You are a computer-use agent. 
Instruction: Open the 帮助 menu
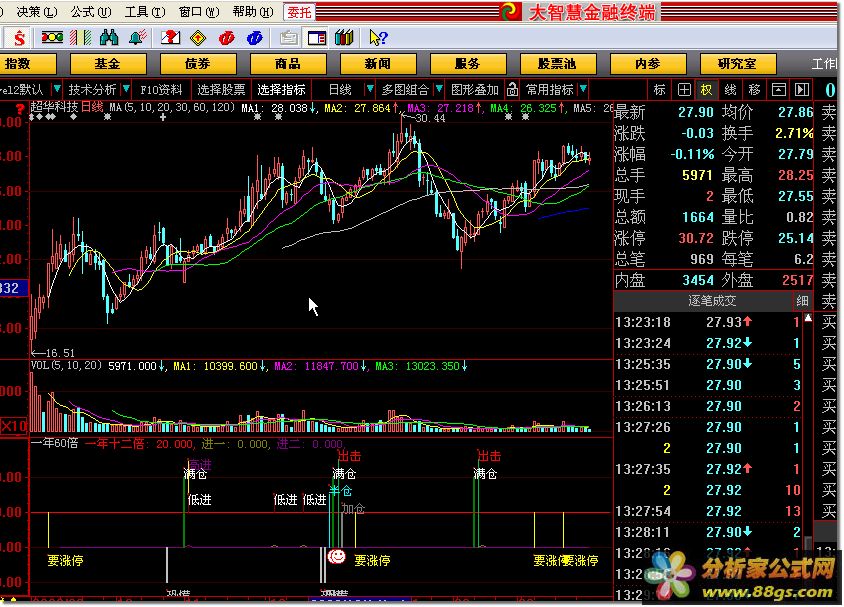click(x=252, y=11)
